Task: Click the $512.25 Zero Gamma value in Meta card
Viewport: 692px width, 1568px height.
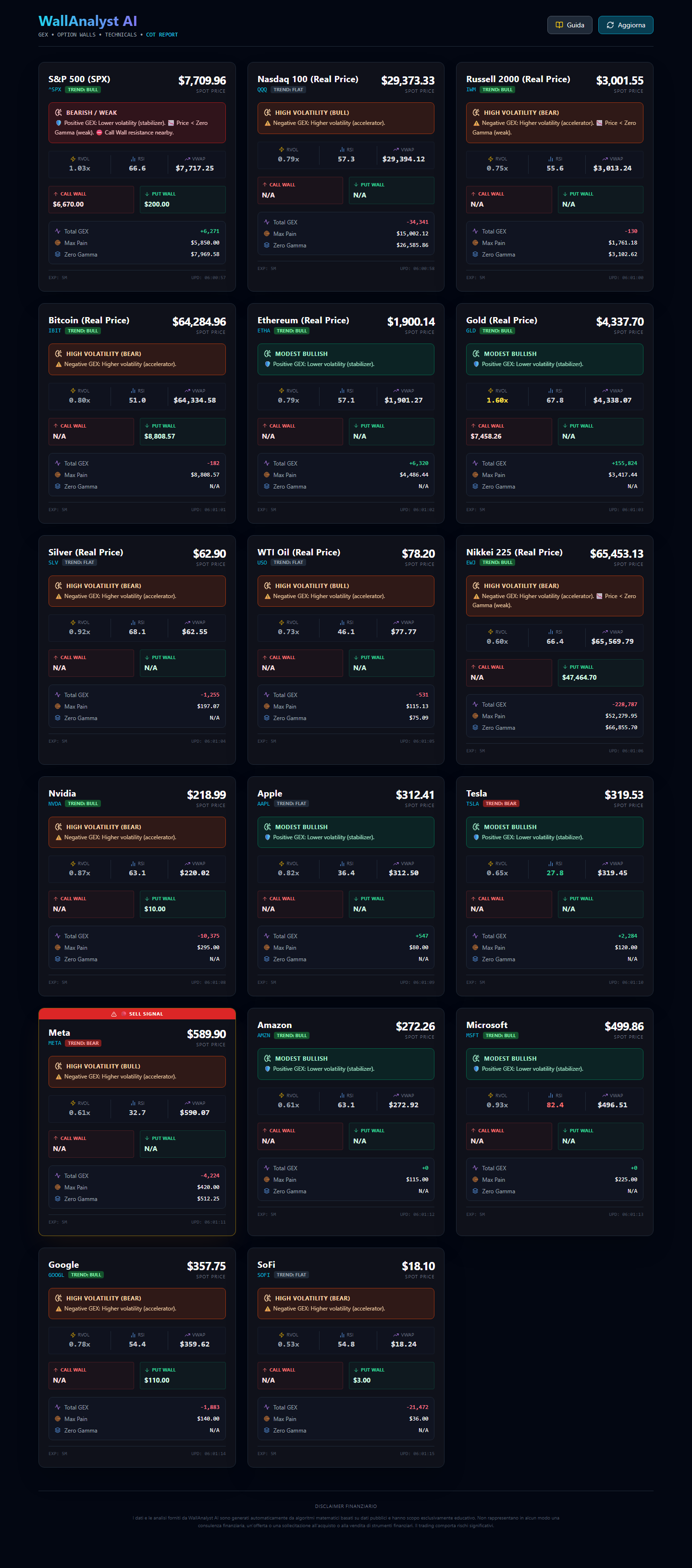Action: click(x=209, y=1199)
